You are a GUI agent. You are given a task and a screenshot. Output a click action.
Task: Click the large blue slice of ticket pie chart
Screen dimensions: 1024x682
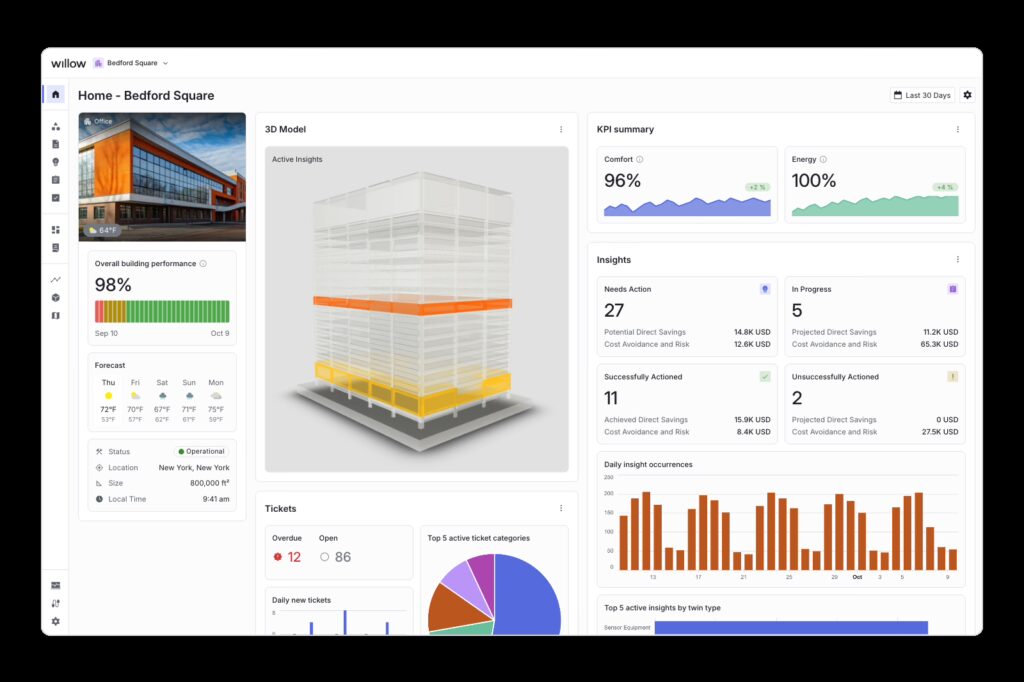pyautogui.click(x=526, y=594)
